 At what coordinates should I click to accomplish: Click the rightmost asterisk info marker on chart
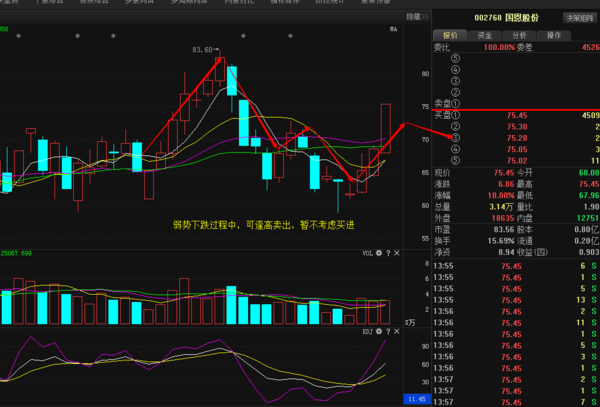click(290, 36)
